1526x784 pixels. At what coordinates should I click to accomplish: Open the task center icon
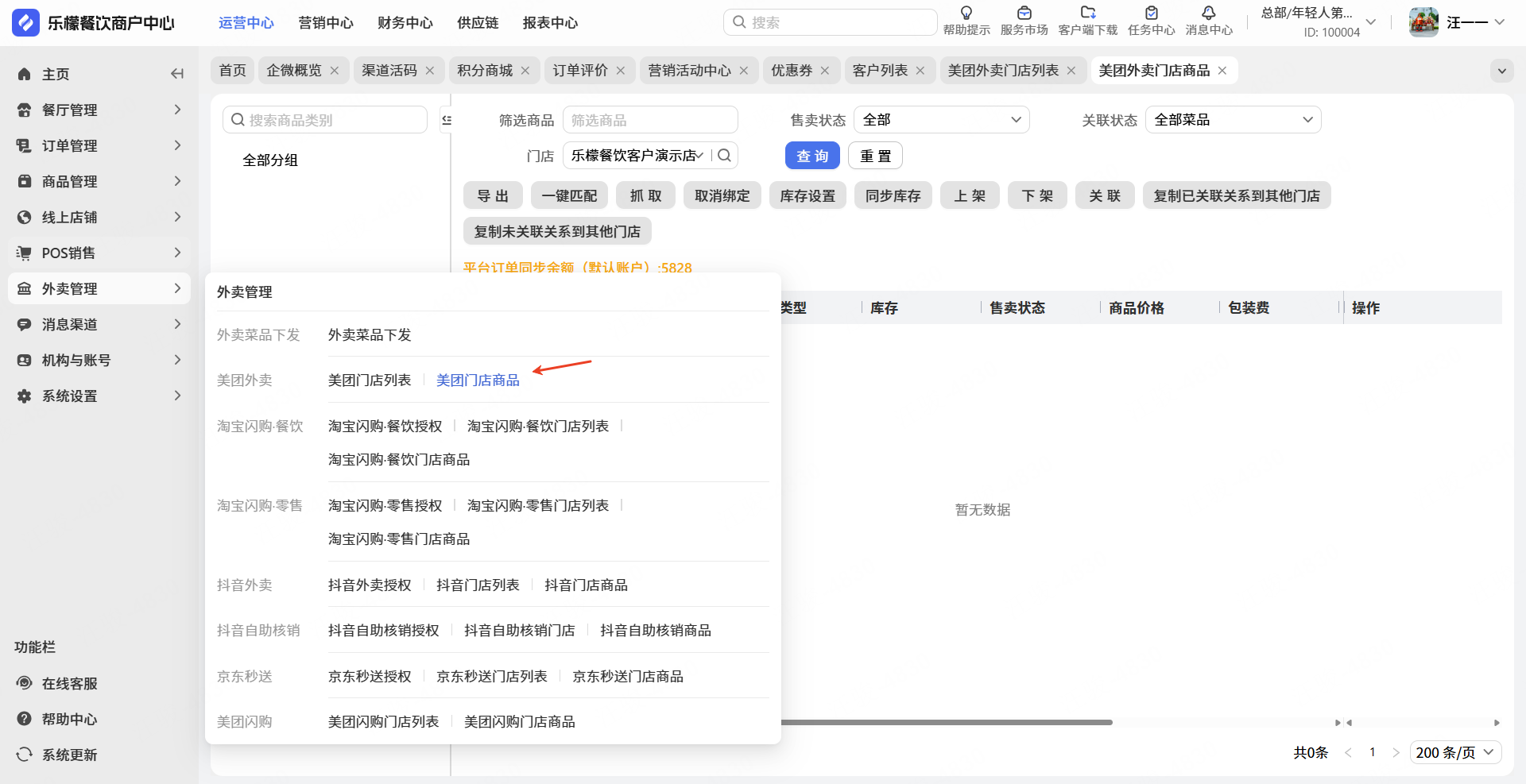coord(1151,14)
